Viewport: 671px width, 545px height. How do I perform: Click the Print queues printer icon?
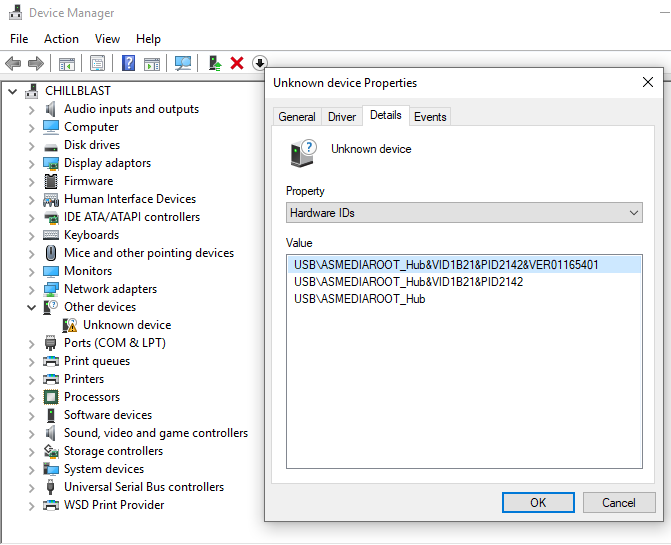pos(51,361)
